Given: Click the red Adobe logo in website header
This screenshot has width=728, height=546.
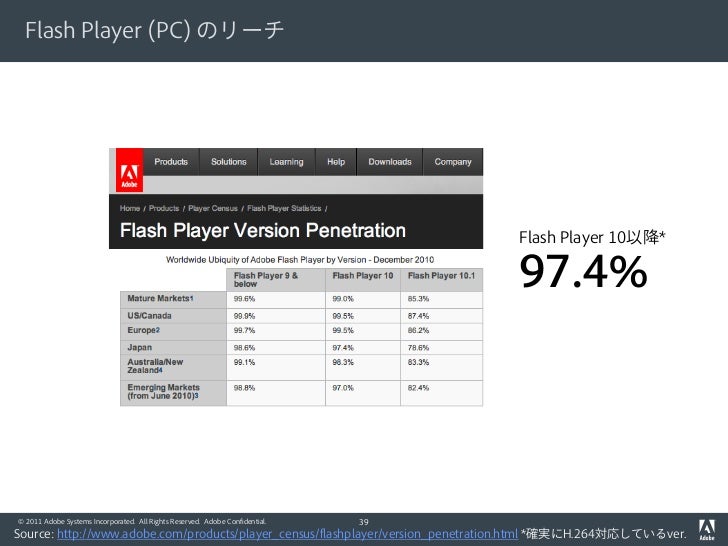Looking at the screenshot, I should (129, 170).
